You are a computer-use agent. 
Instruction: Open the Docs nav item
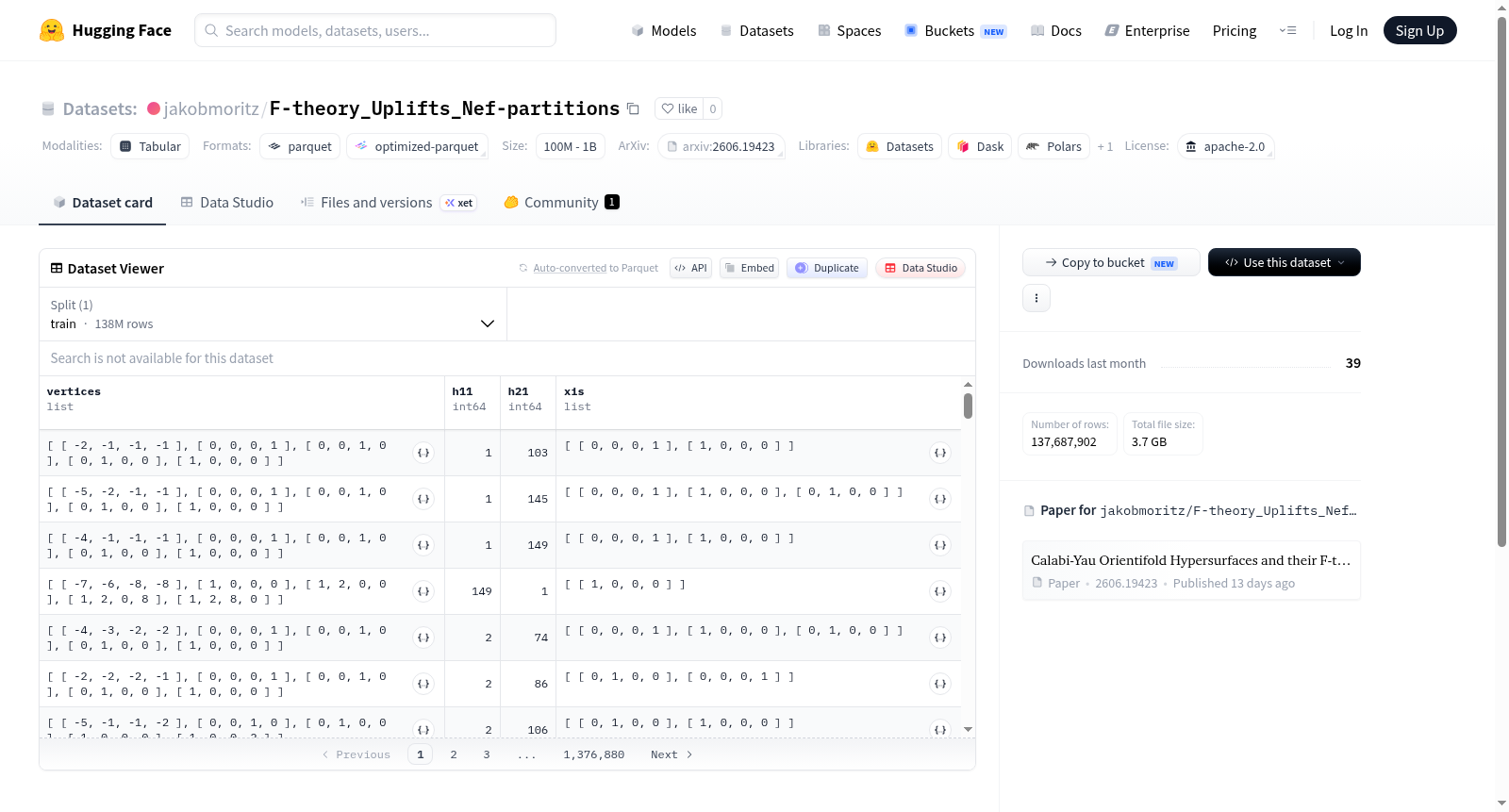click(1055, 30)
